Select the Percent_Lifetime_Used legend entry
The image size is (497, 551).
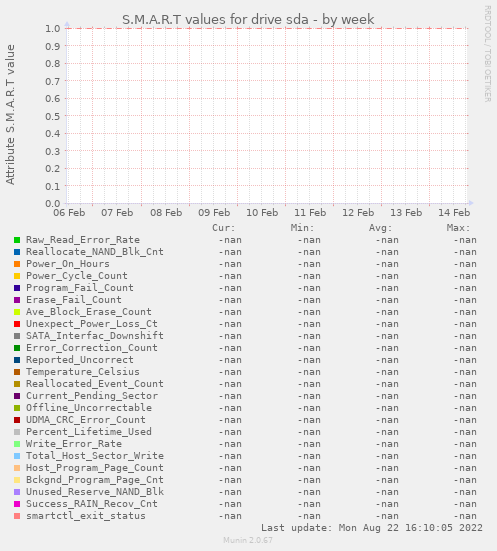click(x=89, y=432)
